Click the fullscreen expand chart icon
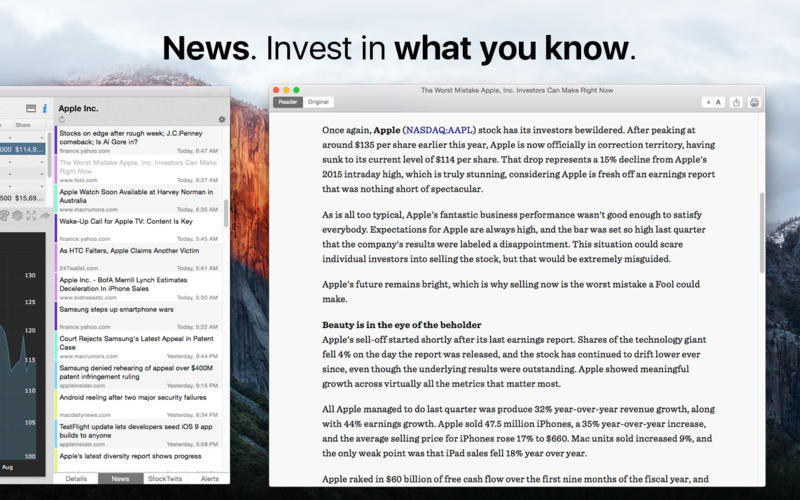 [31, 215]
